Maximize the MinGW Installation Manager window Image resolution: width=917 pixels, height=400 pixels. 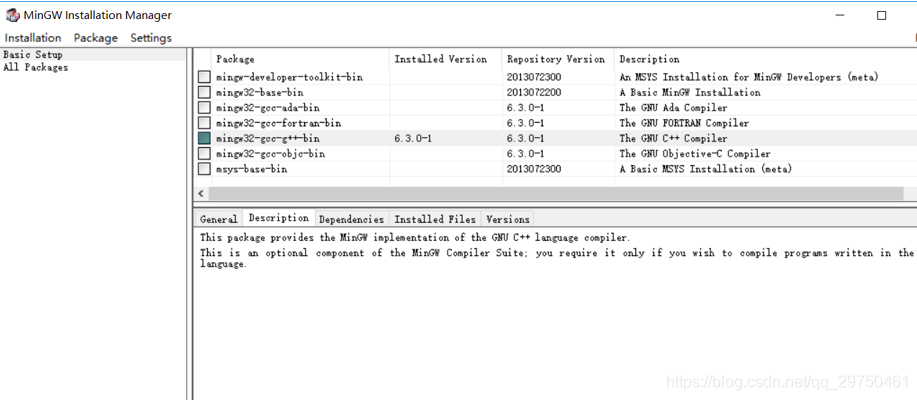[881, 15]
